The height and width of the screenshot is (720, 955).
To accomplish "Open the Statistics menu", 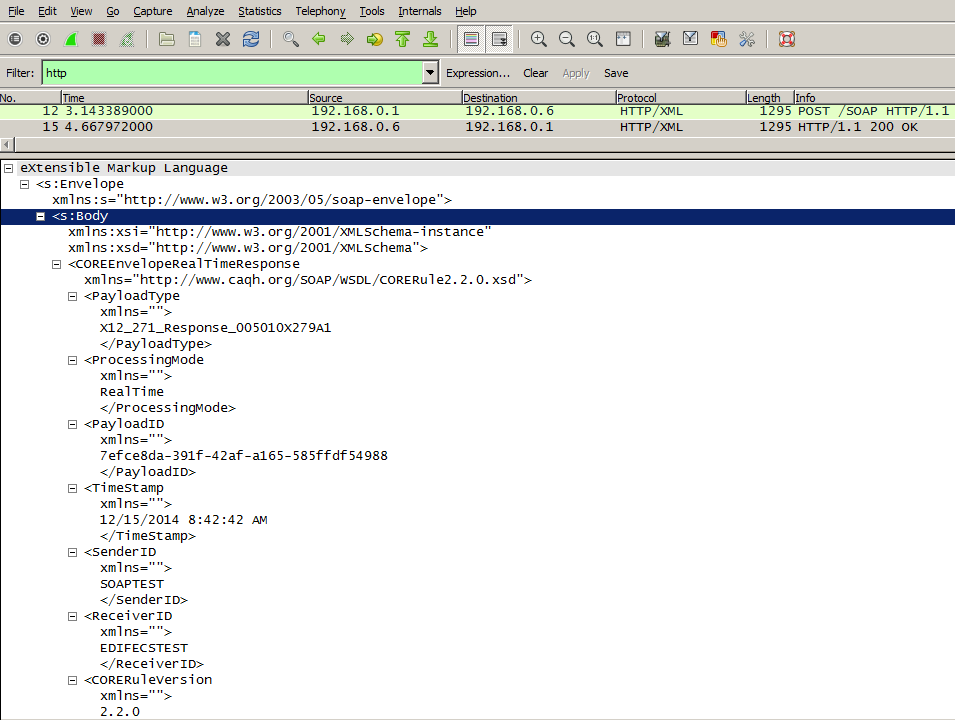I will tap(259, 11).
